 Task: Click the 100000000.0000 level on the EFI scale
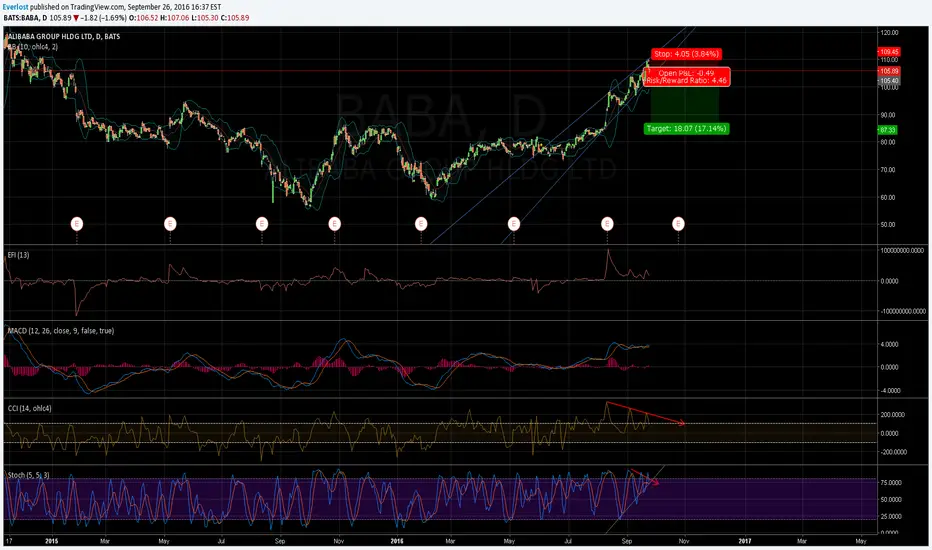click(903, 251)
